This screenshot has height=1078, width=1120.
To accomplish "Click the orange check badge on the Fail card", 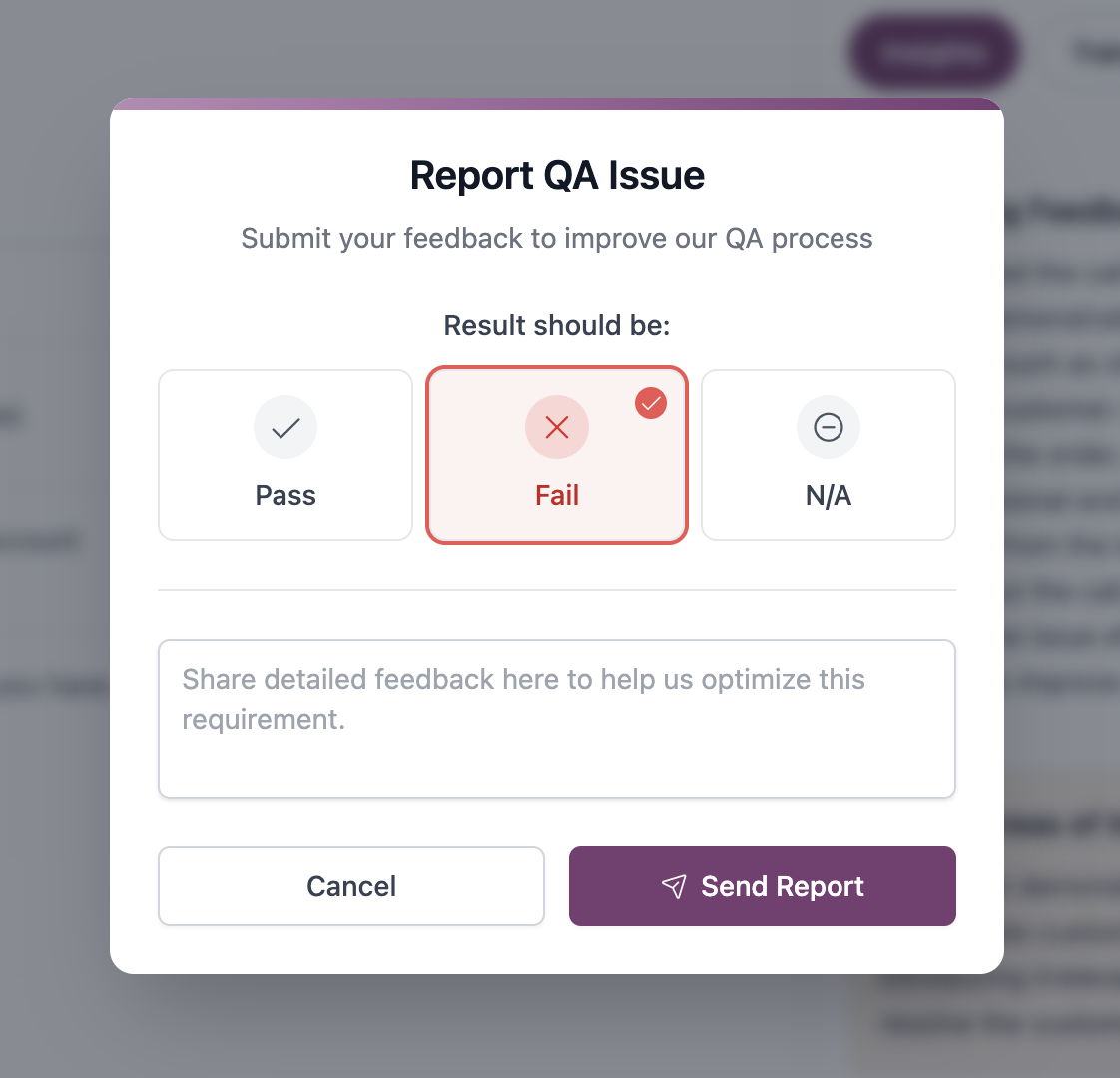I will 650,403.
